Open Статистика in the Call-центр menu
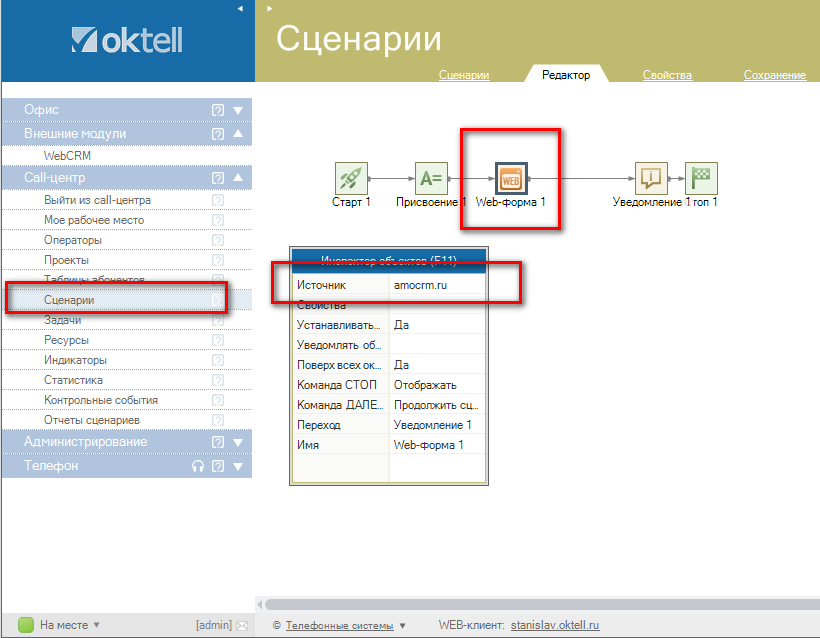 [73, 380]
